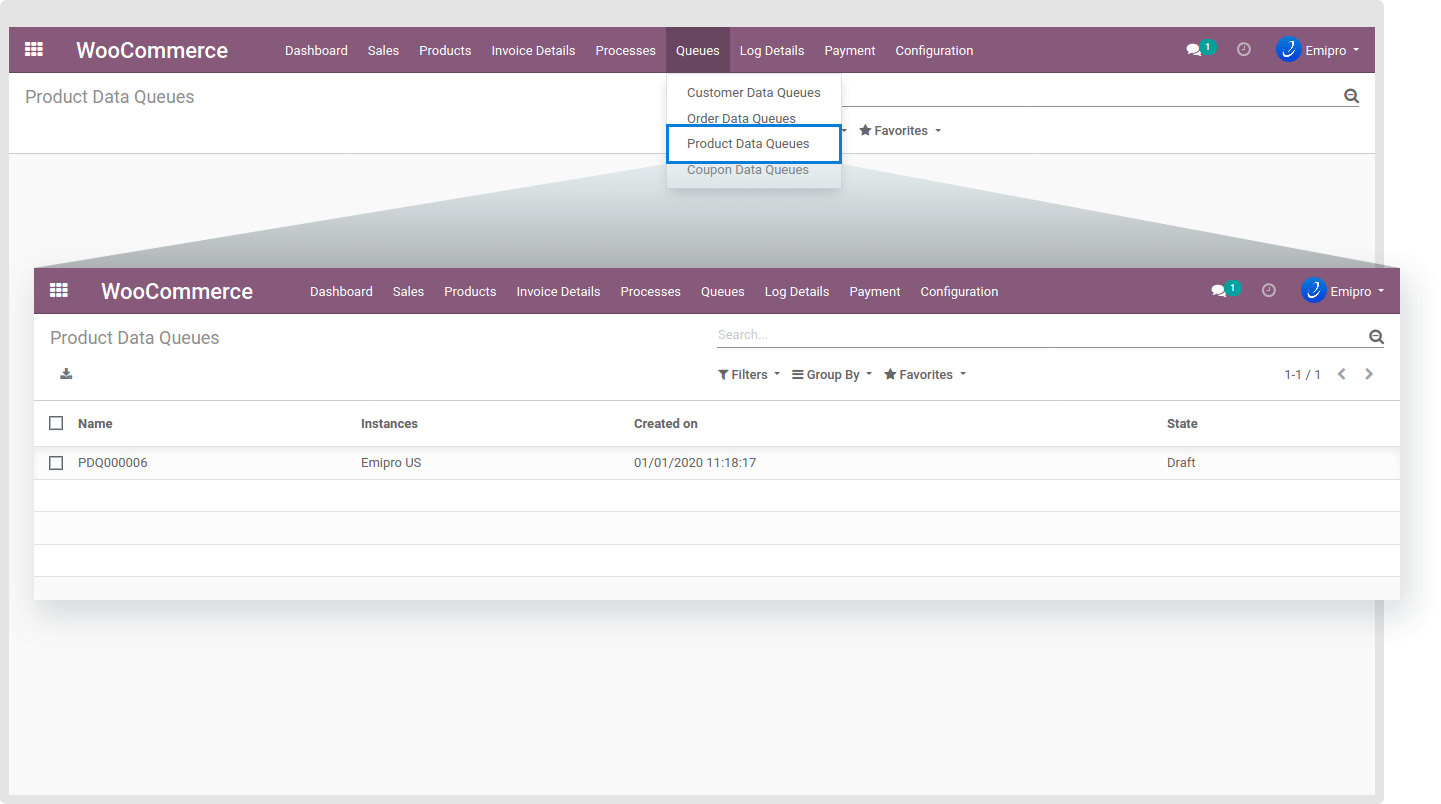Open apps grid in foreground window
The width and height of the screenshot is (1441, 804).
pos(59,291)
